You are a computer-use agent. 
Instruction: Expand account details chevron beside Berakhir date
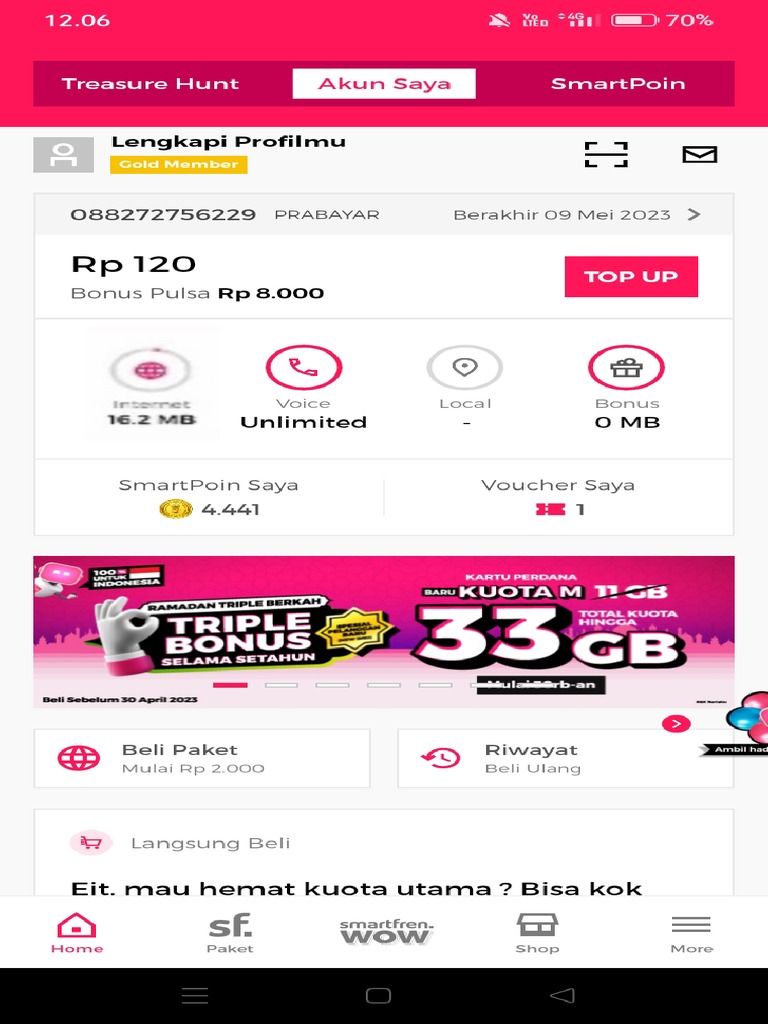point(694,214)
